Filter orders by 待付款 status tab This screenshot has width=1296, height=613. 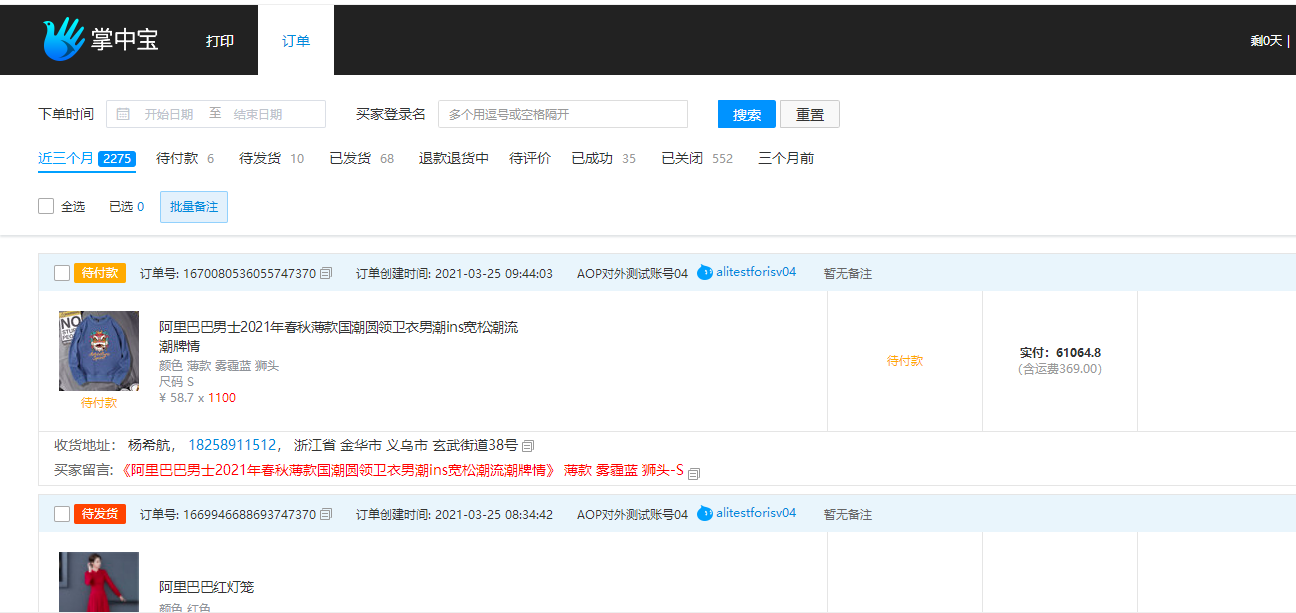click(186, 158)
